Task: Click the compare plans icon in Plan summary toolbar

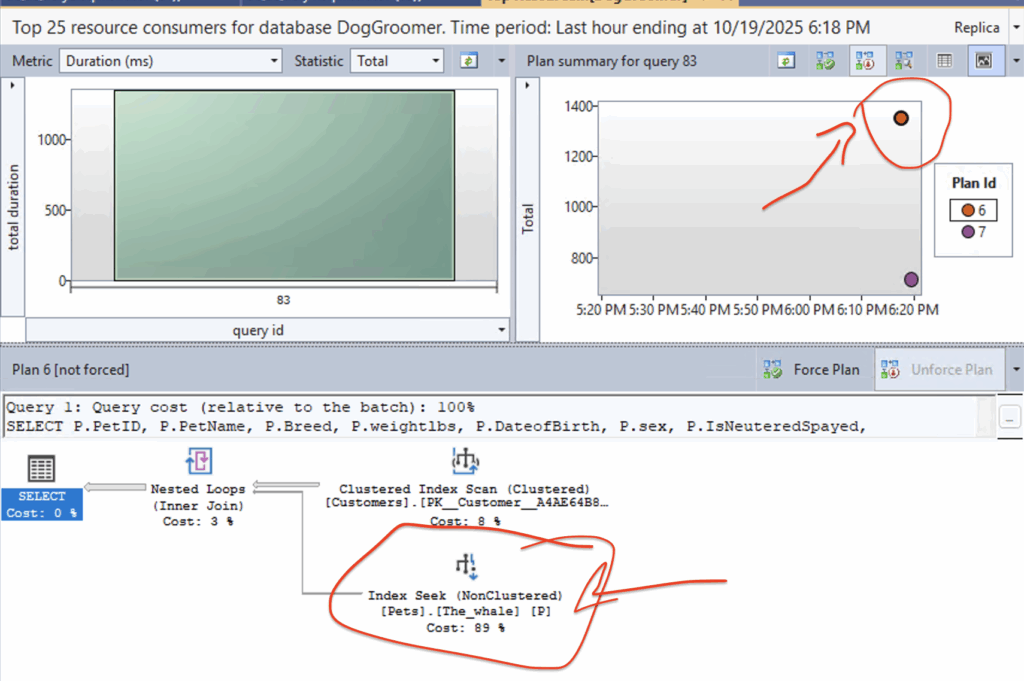Action: point(903,61)
